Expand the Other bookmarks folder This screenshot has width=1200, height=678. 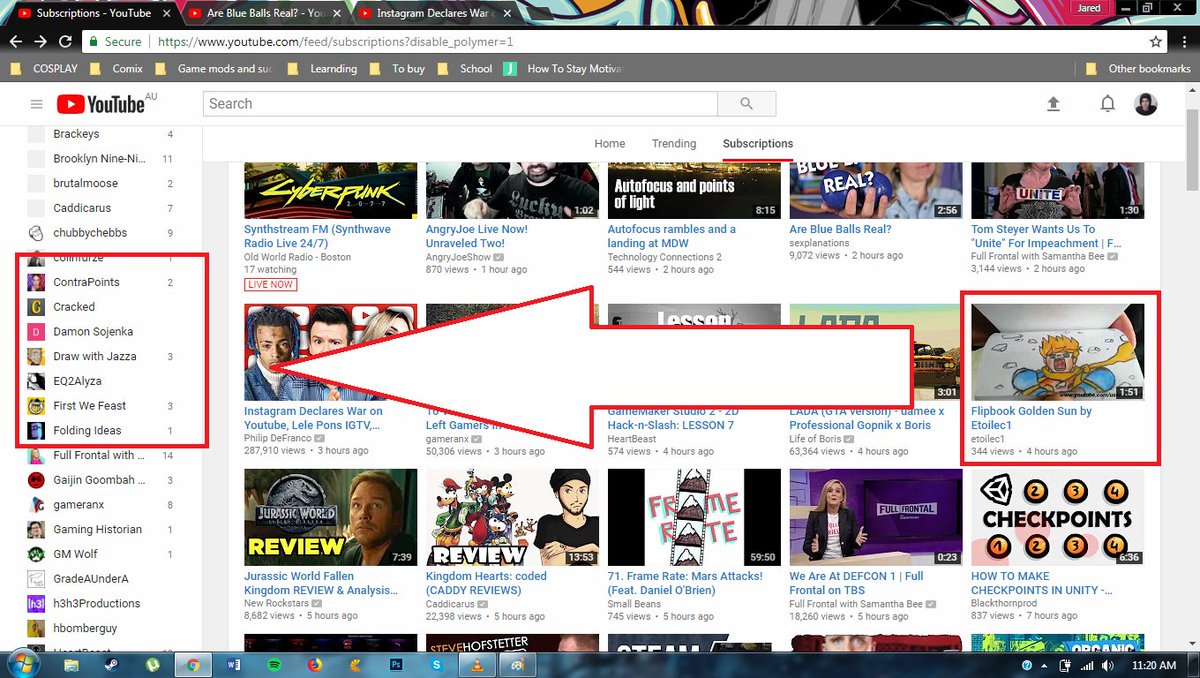1138,69
